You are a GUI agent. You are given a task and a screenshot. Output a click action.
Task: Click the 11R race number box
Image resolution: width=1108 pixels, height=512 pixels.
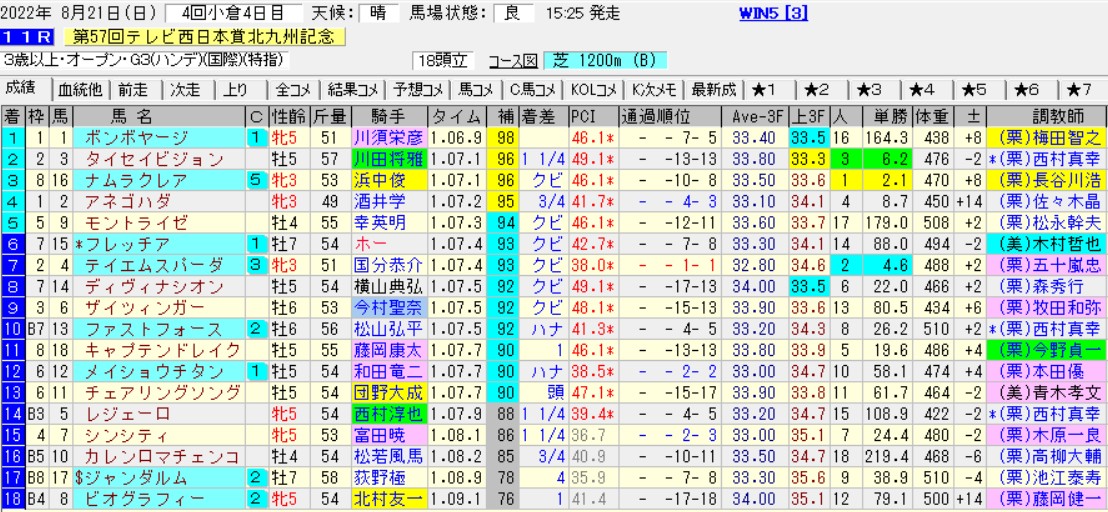(30, 37)
